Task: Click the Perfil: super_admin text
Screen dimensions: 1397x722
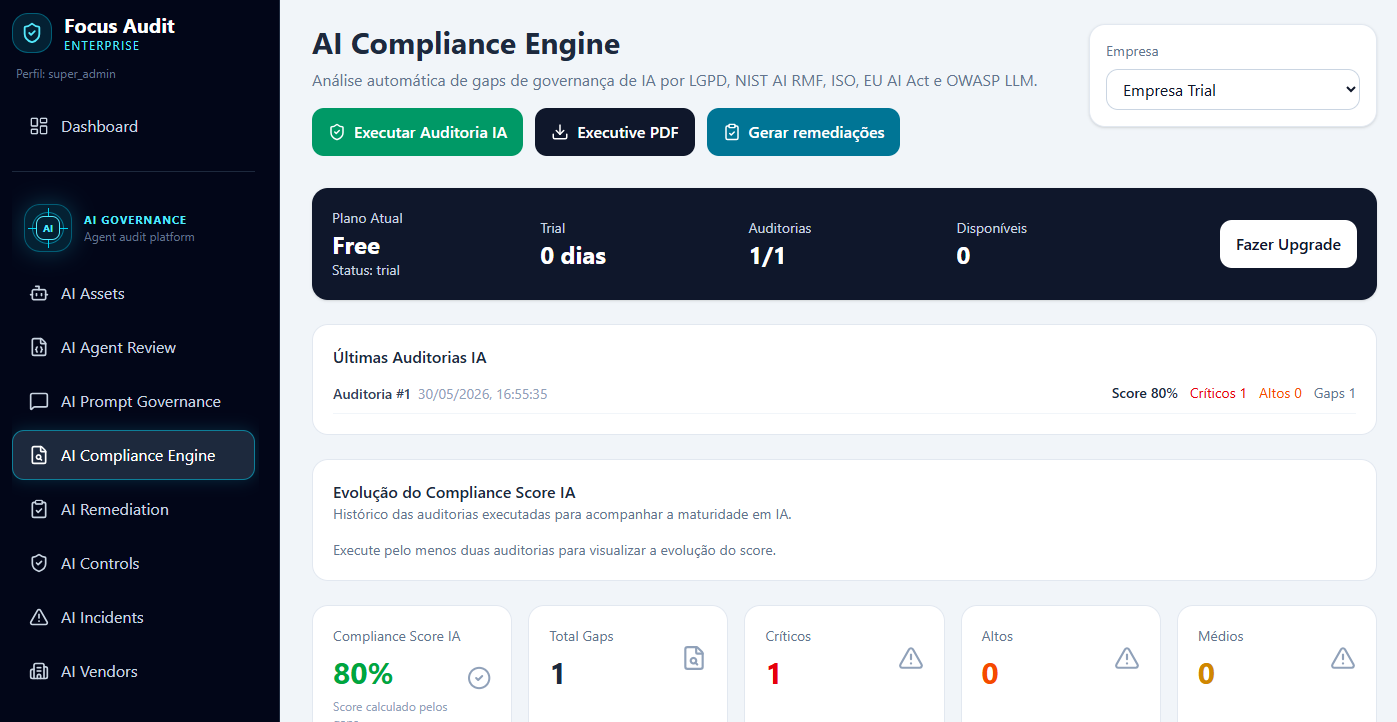Action: pyautogui.click(x=67, y=74)
